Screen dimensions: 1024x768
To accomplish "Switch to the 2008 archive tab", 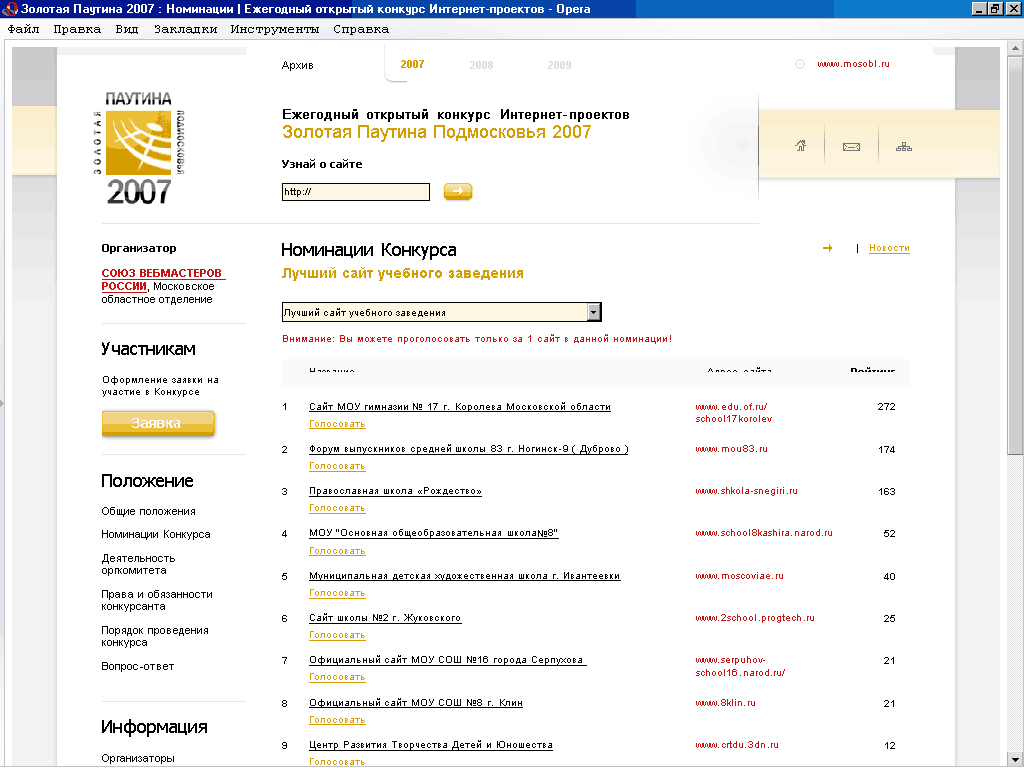I will pos(481,65).
